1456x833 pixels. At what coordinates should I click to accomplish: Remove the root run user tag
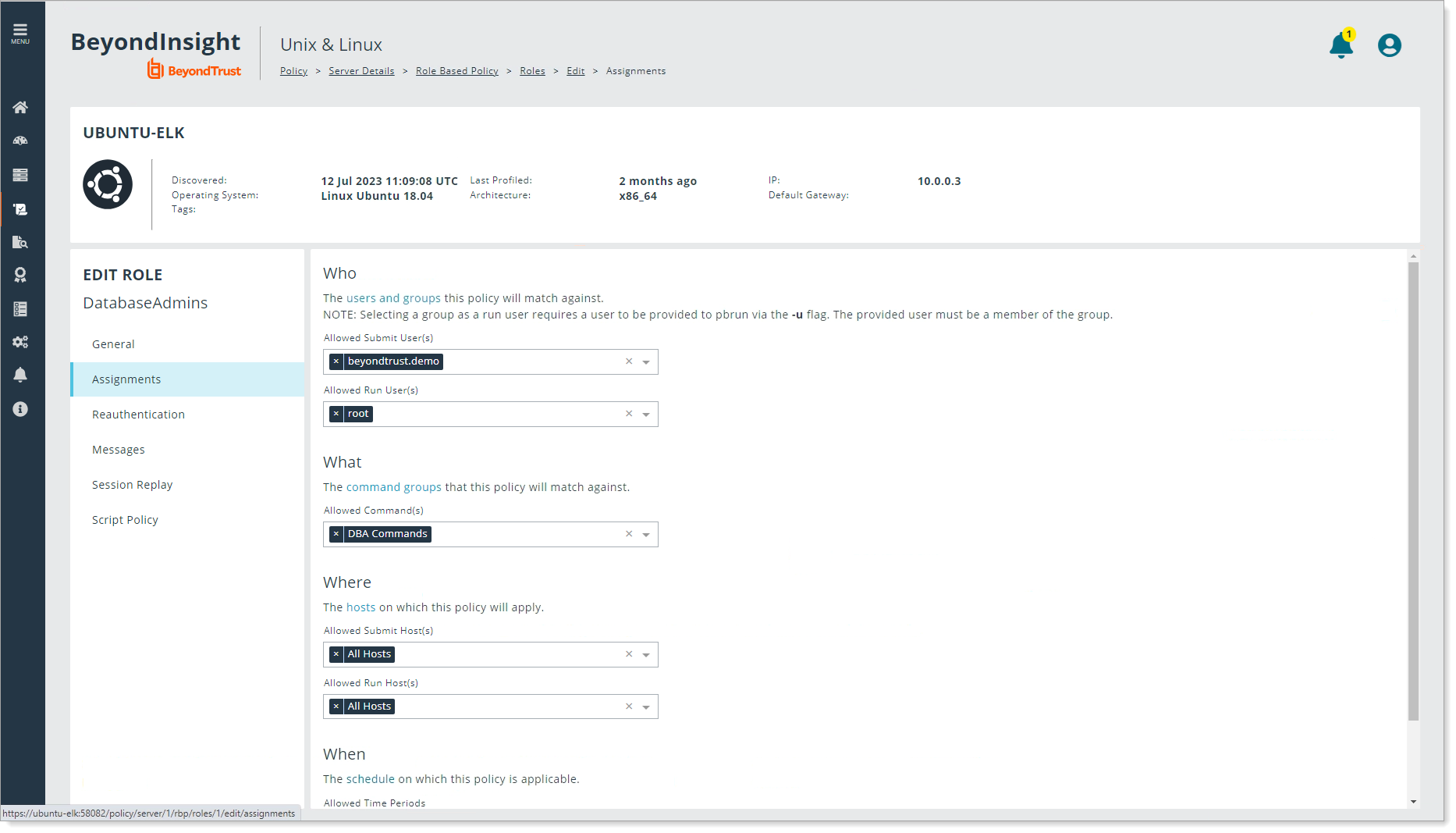(336, 414)
